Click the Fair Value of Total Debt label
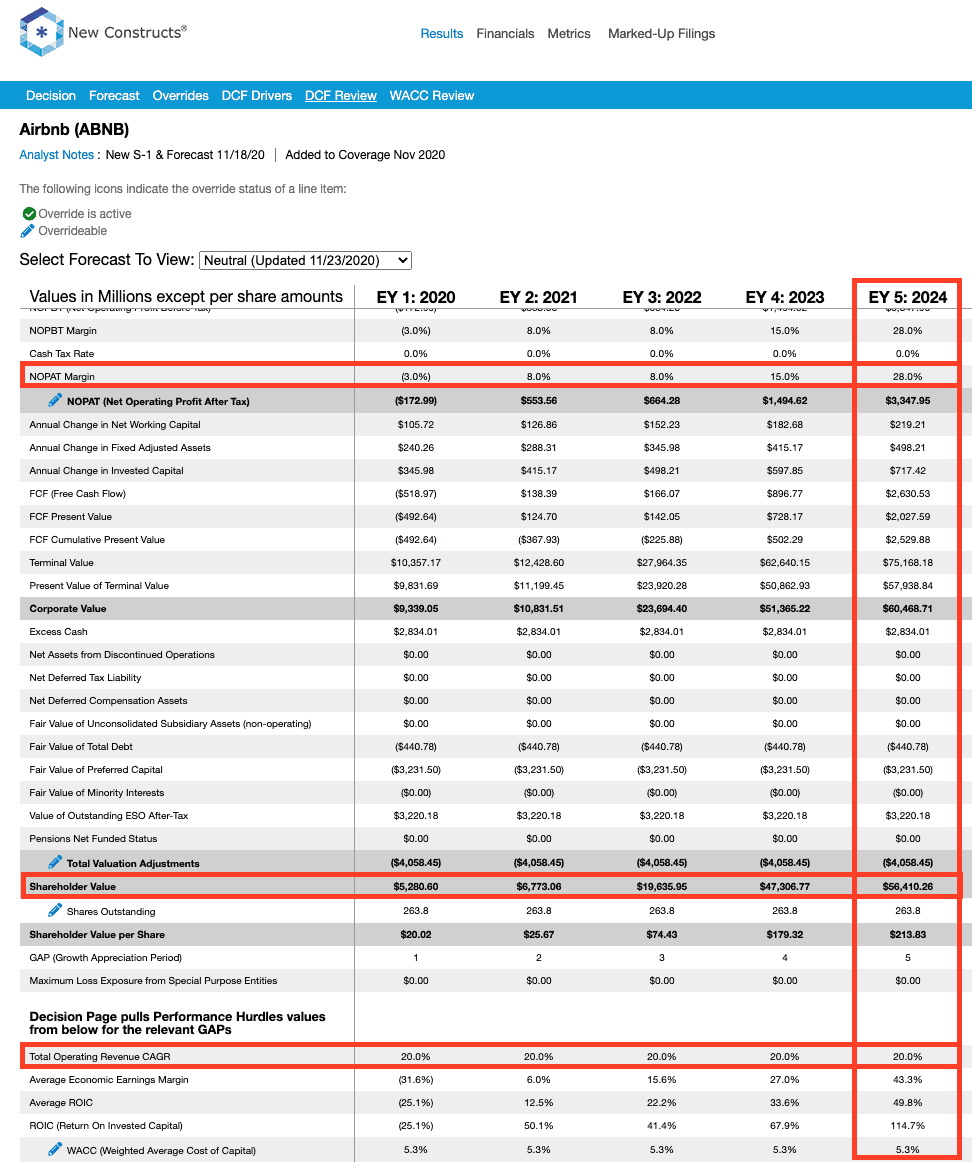The image size is (972, 1162). point(81,746)
